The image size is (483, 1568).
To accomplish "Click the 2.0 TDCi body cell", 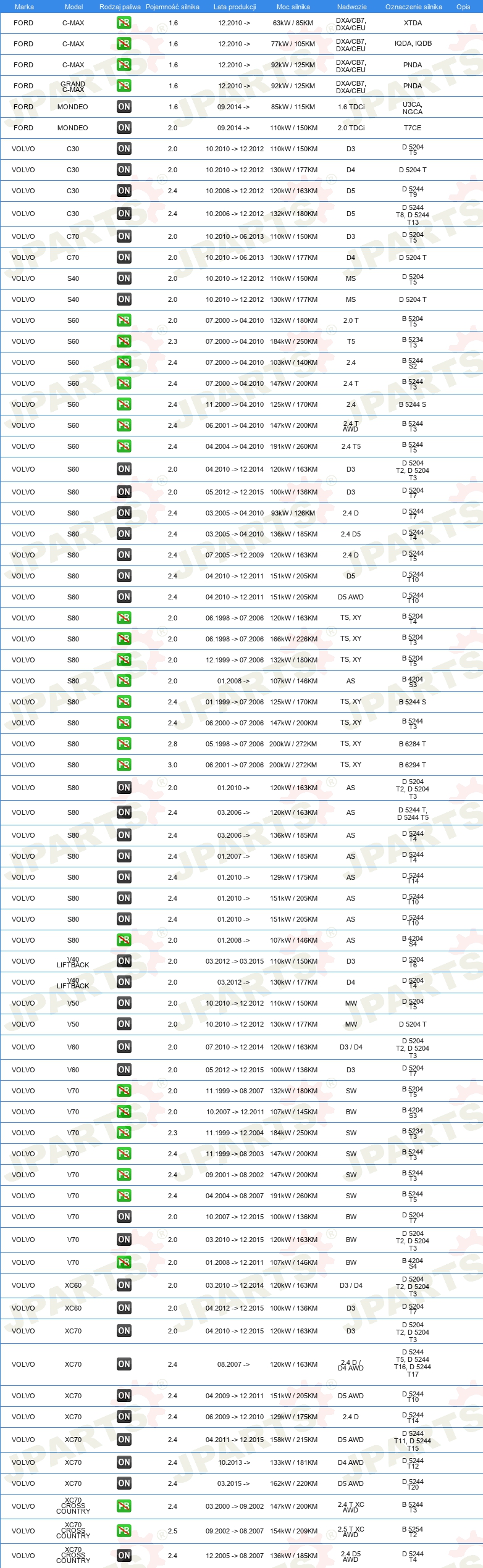I will (351, 128).
